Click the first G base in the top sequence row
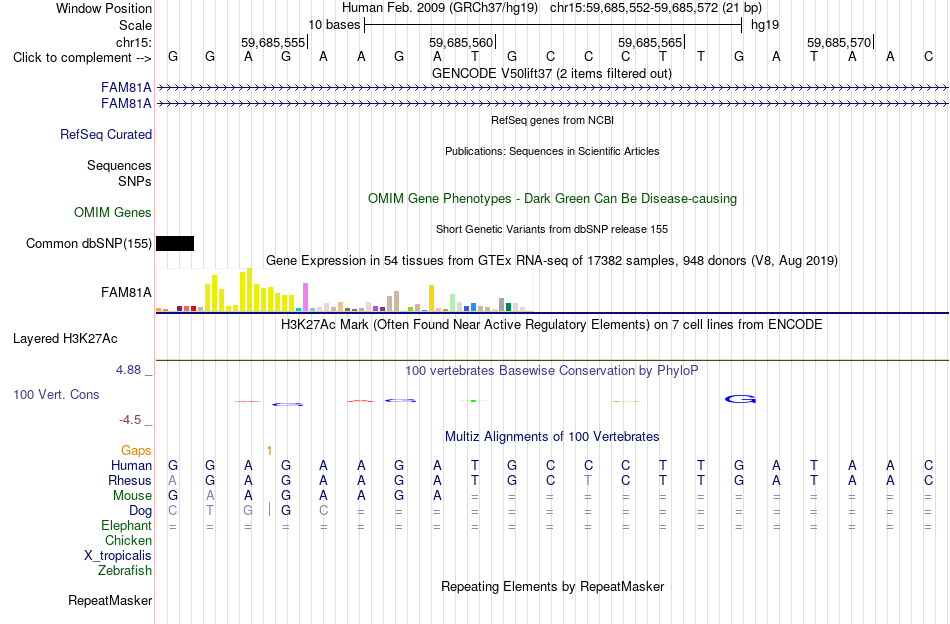This screenshot has height=624, width=950. [173, 56]
